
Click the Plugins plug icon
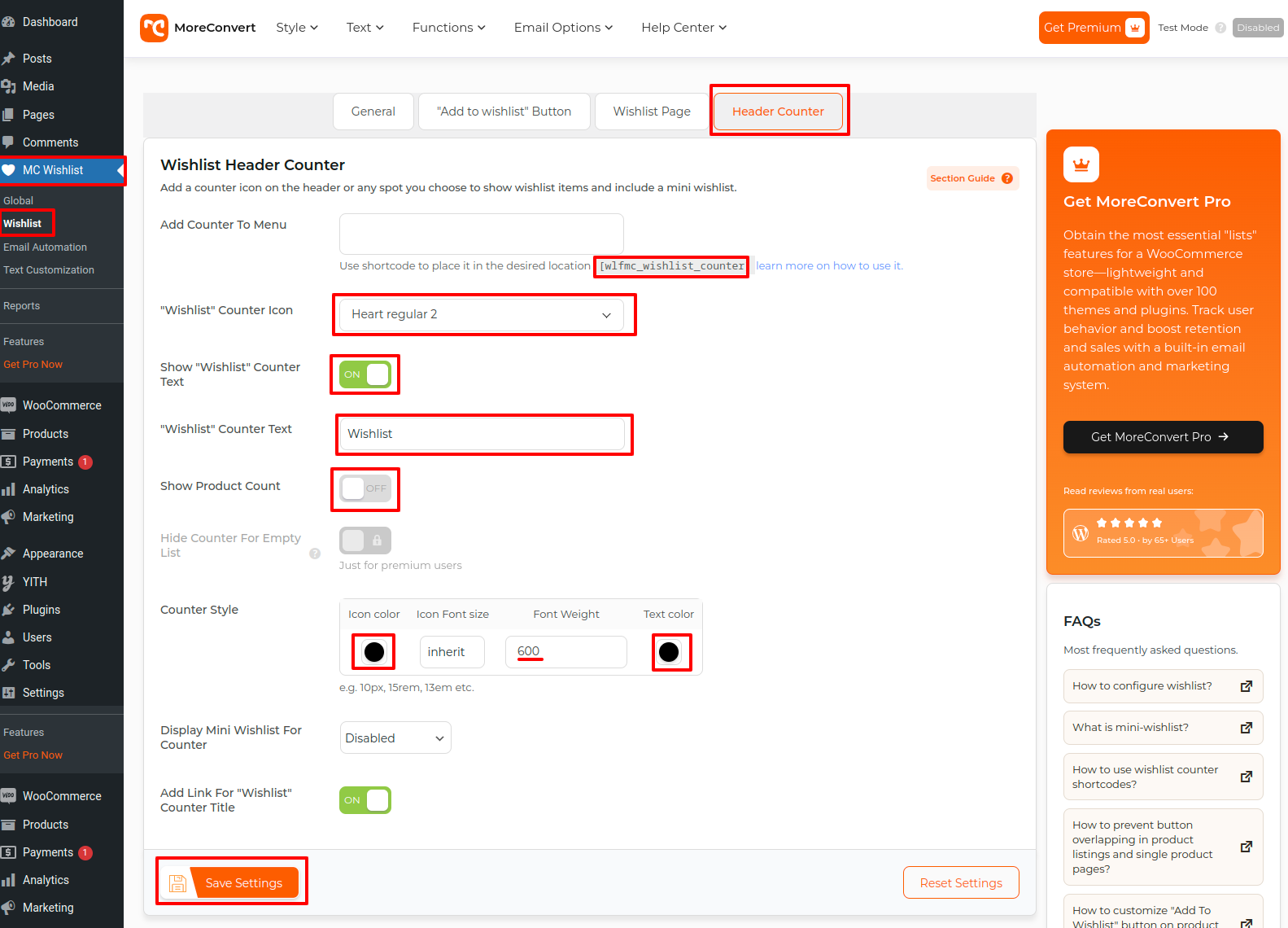click(x=8, y=610)
